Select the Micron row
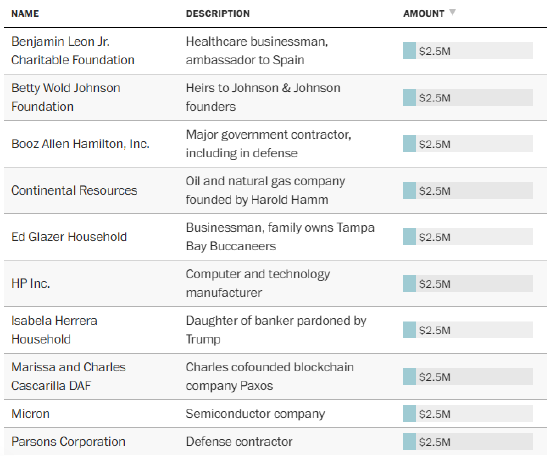 [x=275, y=414]
